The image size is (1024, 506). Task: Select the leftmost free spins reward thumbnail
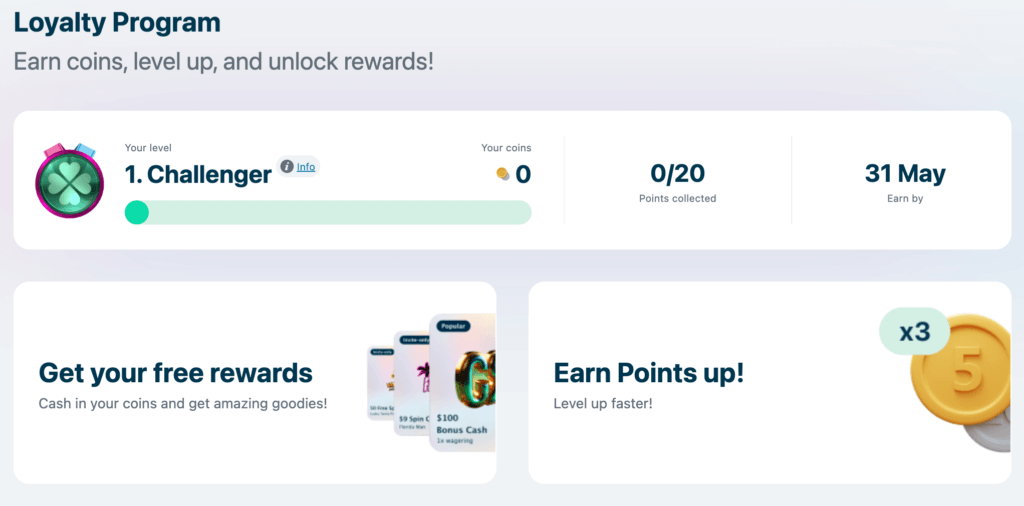point(380,385)
